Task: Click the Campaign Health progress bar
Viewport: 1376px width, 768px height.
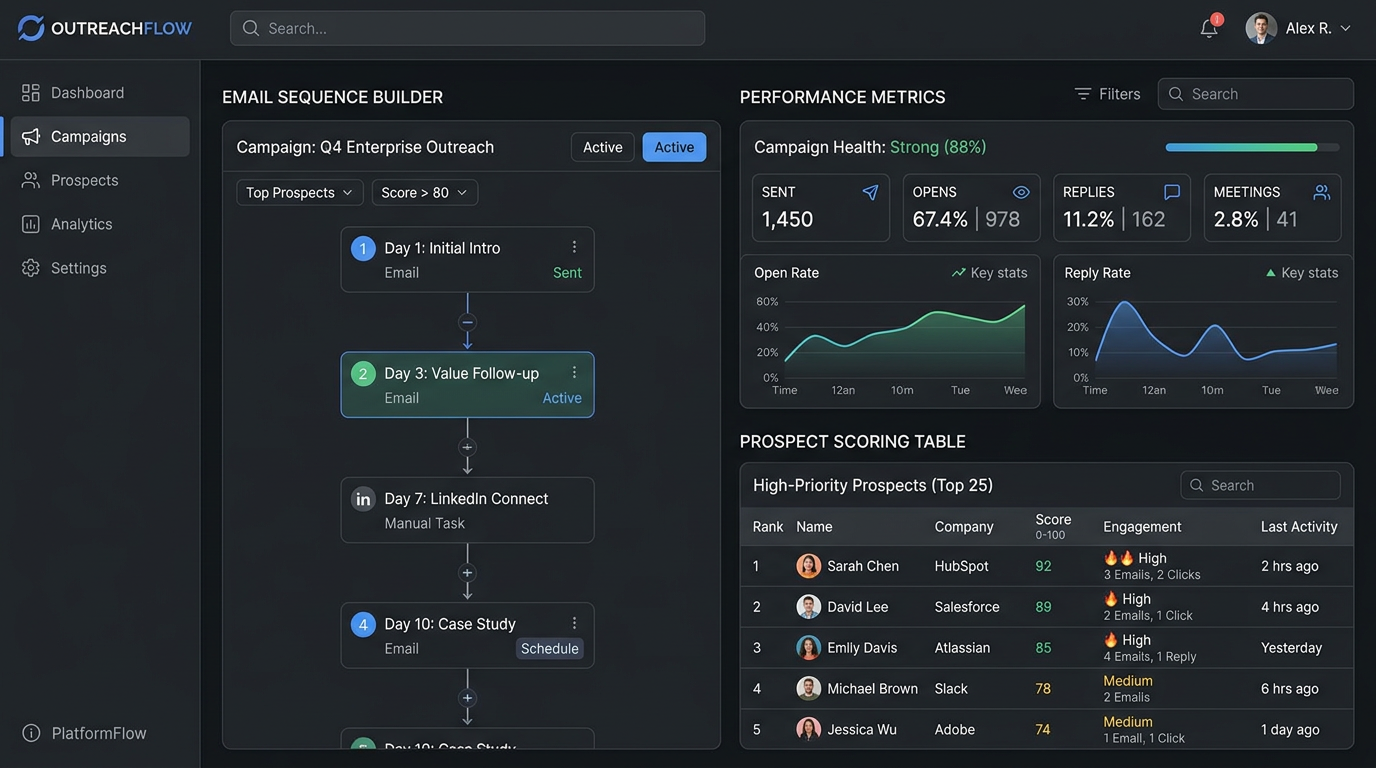Action: 1252,147
